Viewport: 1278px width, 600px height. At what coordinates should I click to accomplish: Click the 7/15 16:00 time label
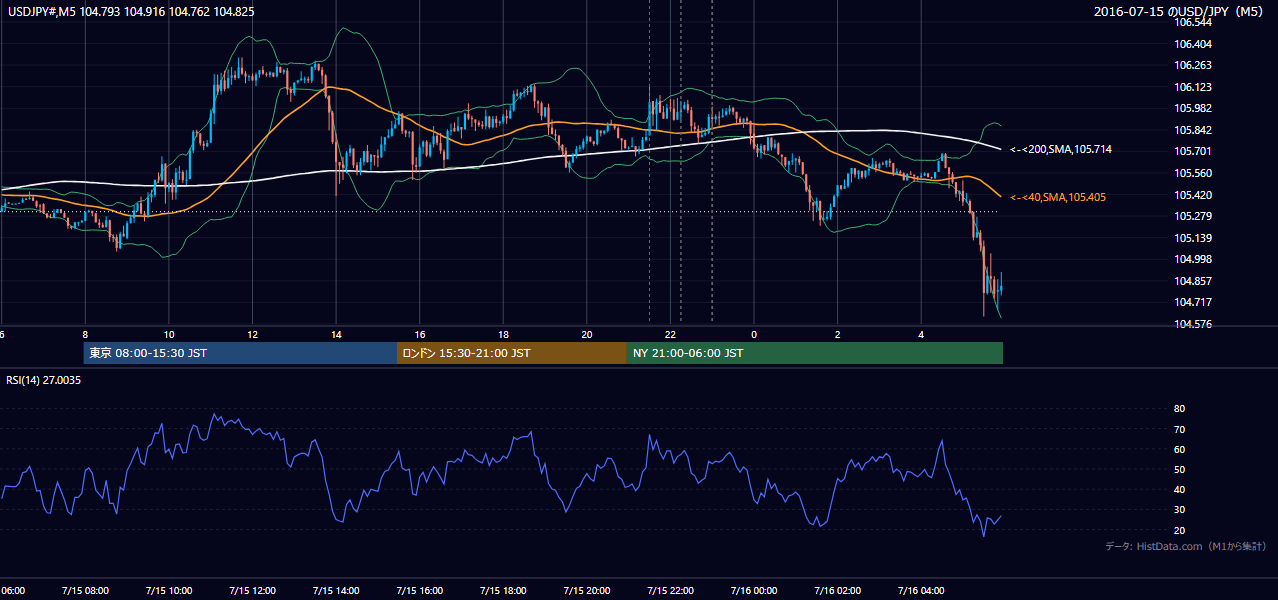[x=420, y=590]
